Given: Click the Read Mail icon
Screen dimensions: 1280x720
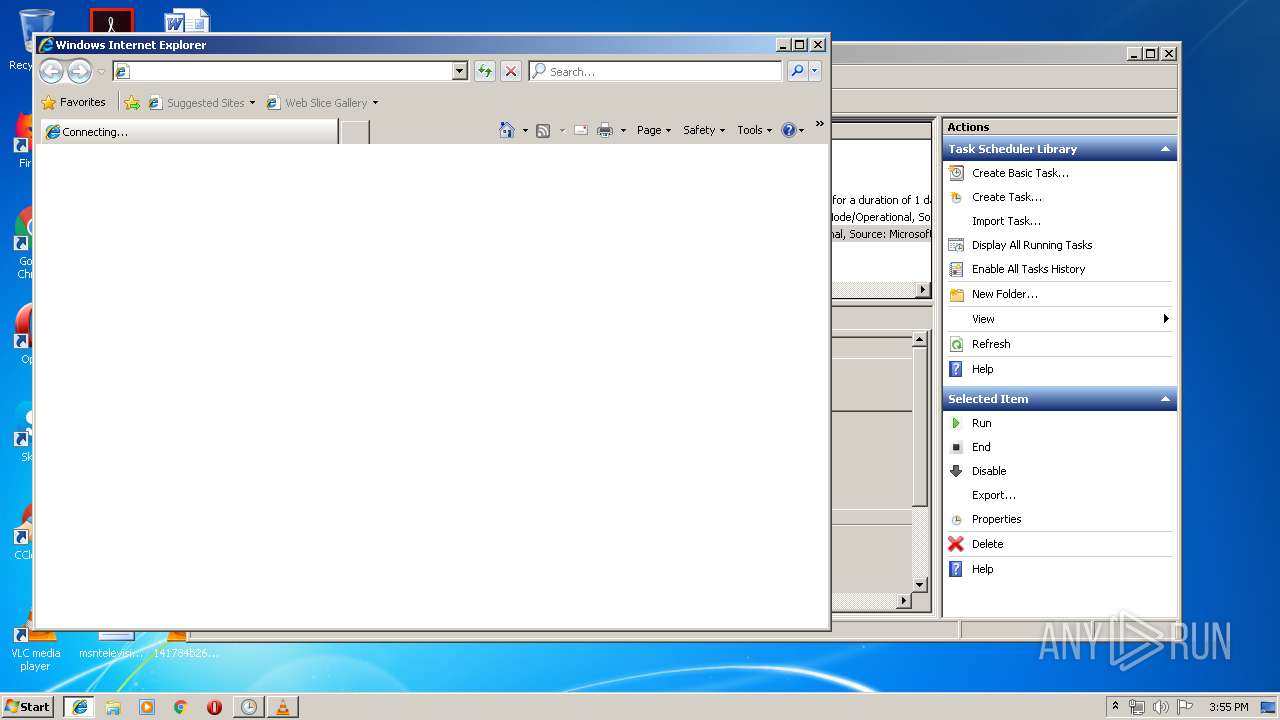Looking at the screenshot, I should coord(581,130).
